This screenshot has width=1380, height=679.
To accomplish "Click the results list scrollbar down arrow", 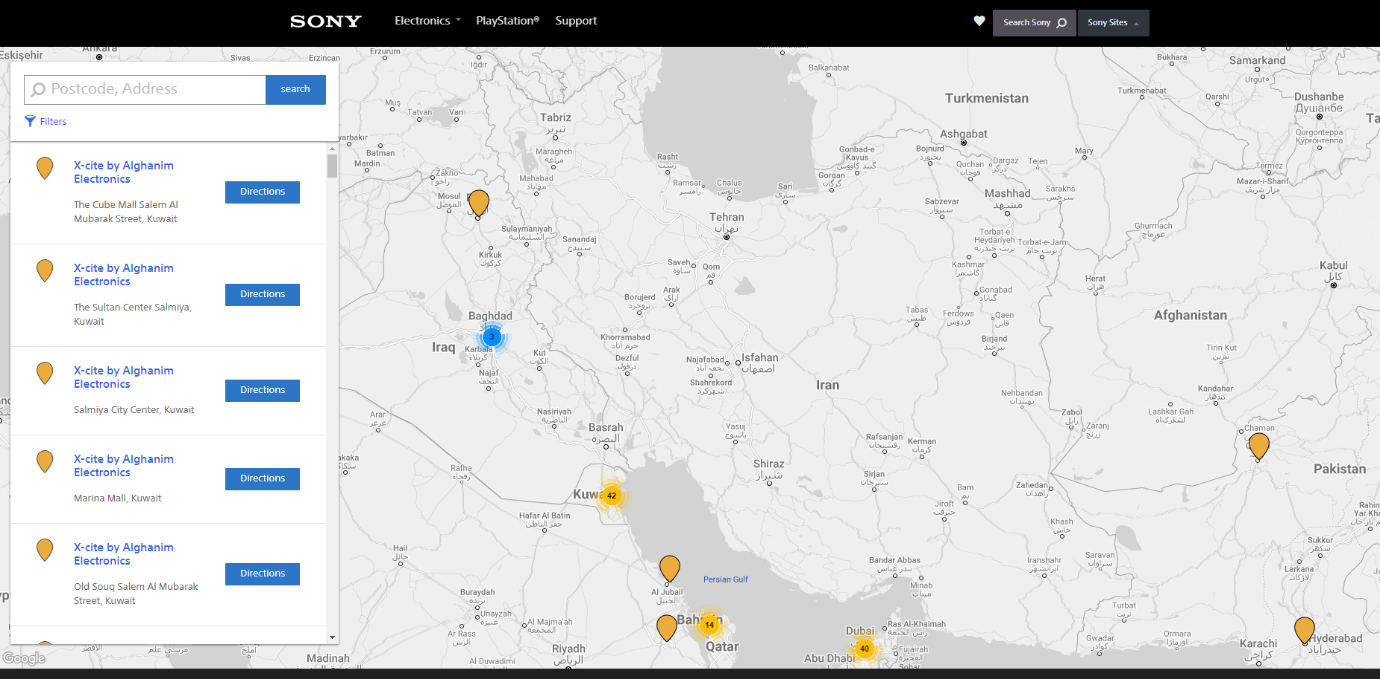I will coord(332,636).
